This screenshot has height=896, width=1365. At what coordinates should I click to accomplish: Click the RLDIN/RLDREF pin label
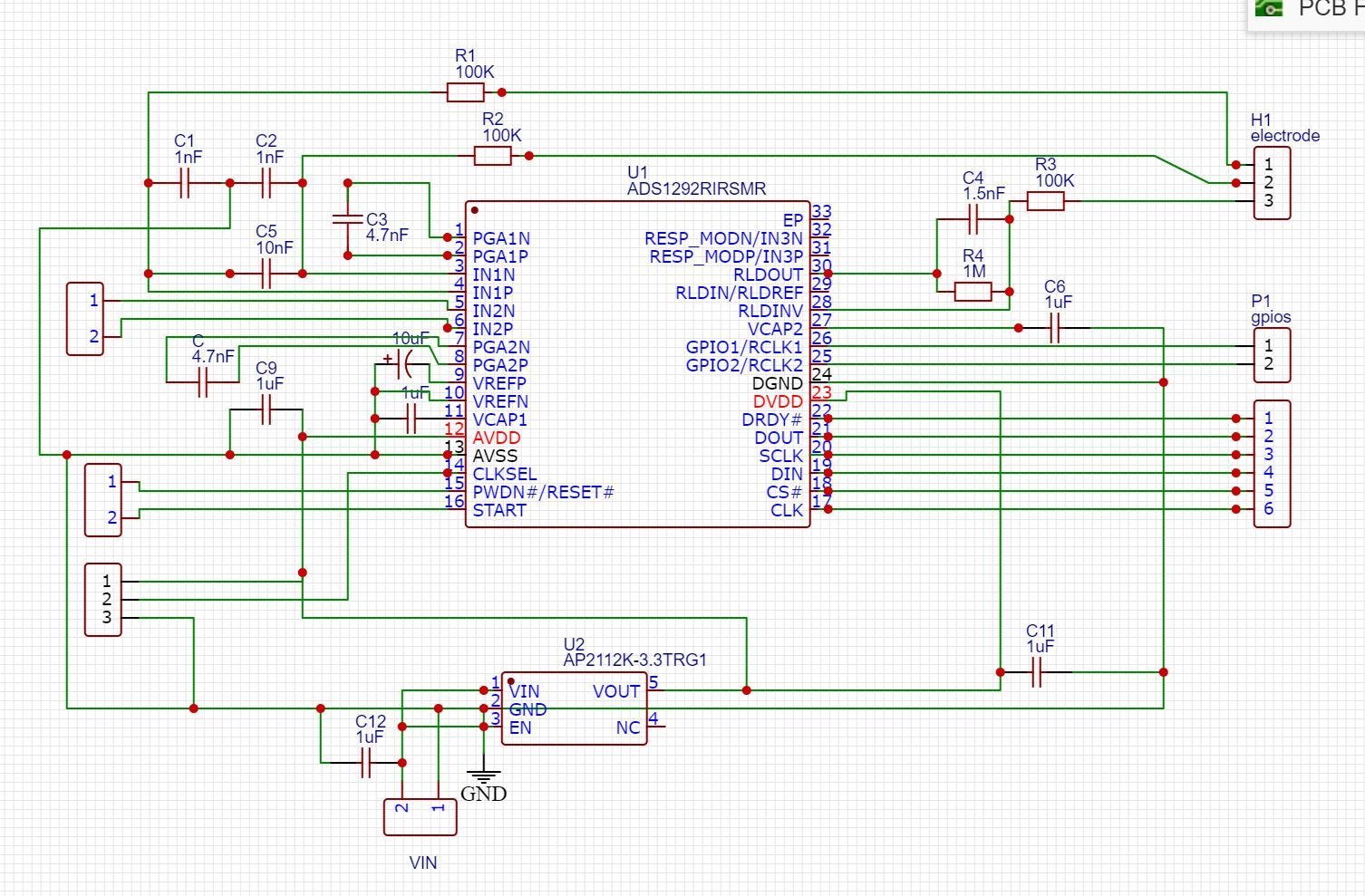[x=739, y=293]
